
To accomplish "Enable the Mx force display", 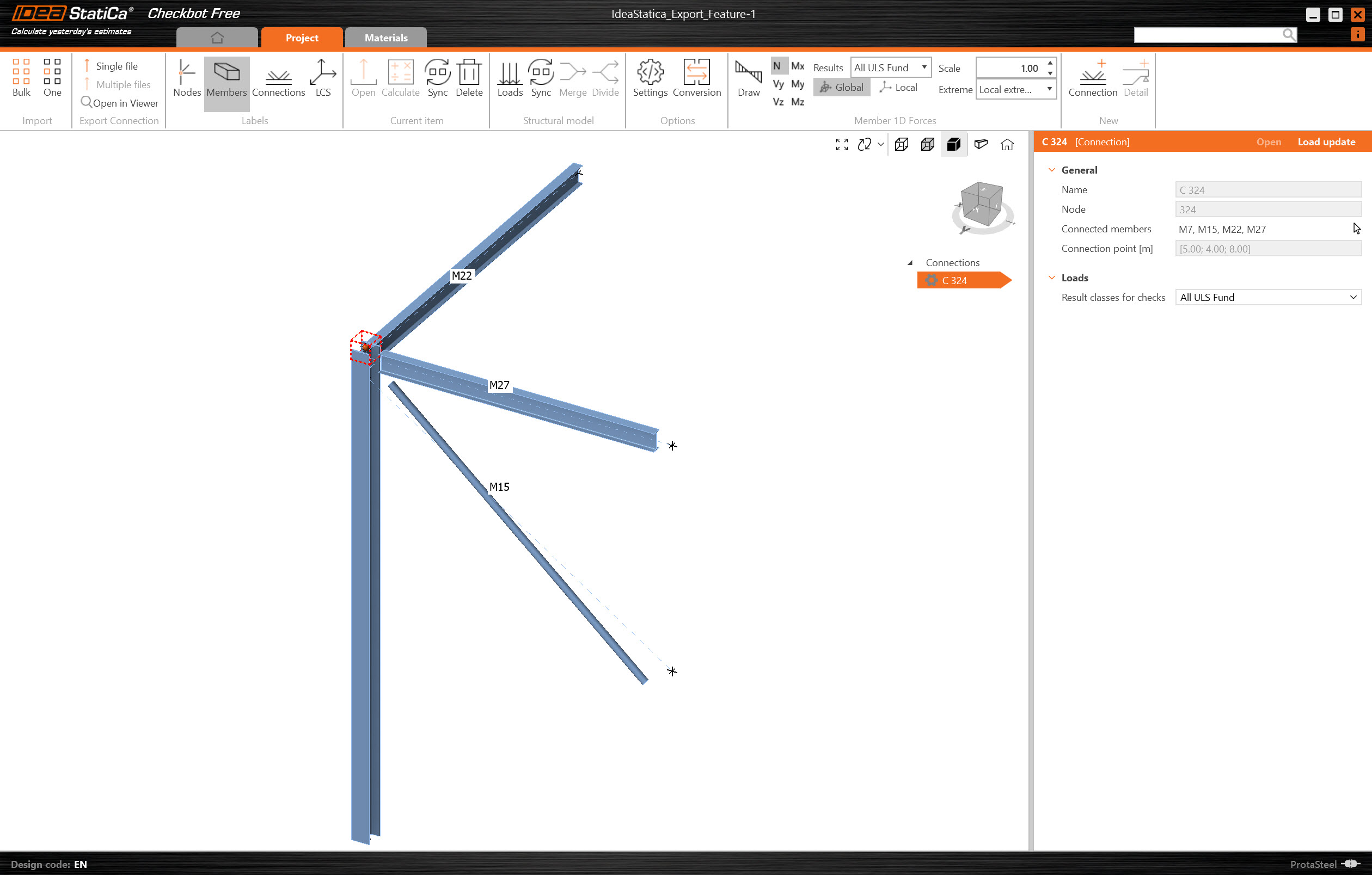I will tap(798, 66).
